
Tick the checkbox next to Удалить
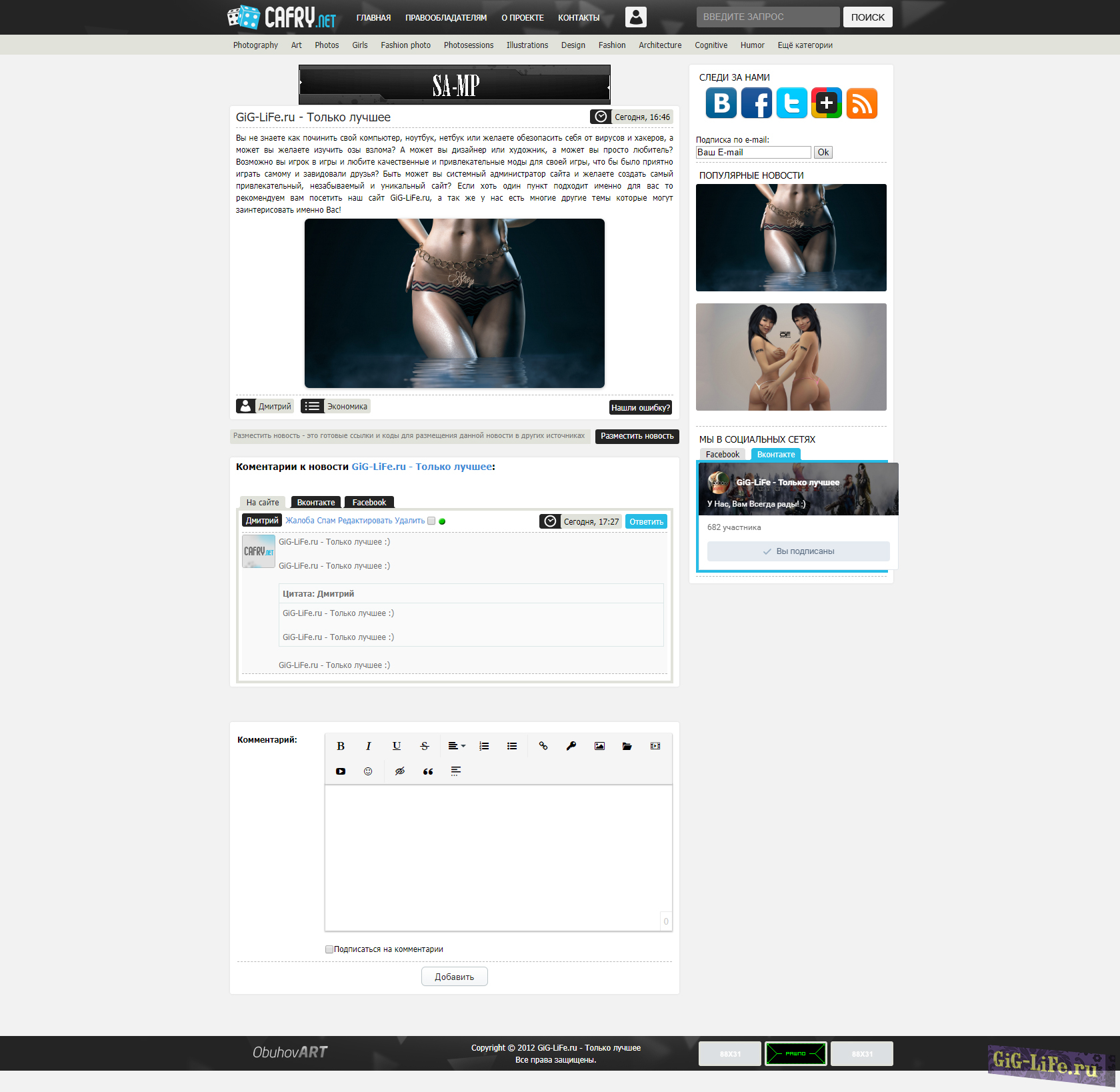[x=431, y=521]
